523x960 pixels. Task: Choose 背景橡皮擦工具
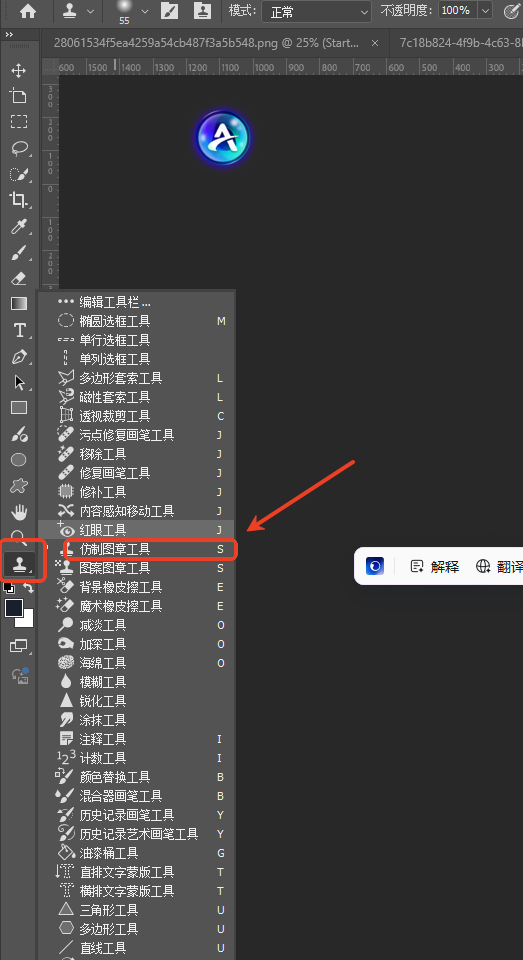click(x=137, y=587)
